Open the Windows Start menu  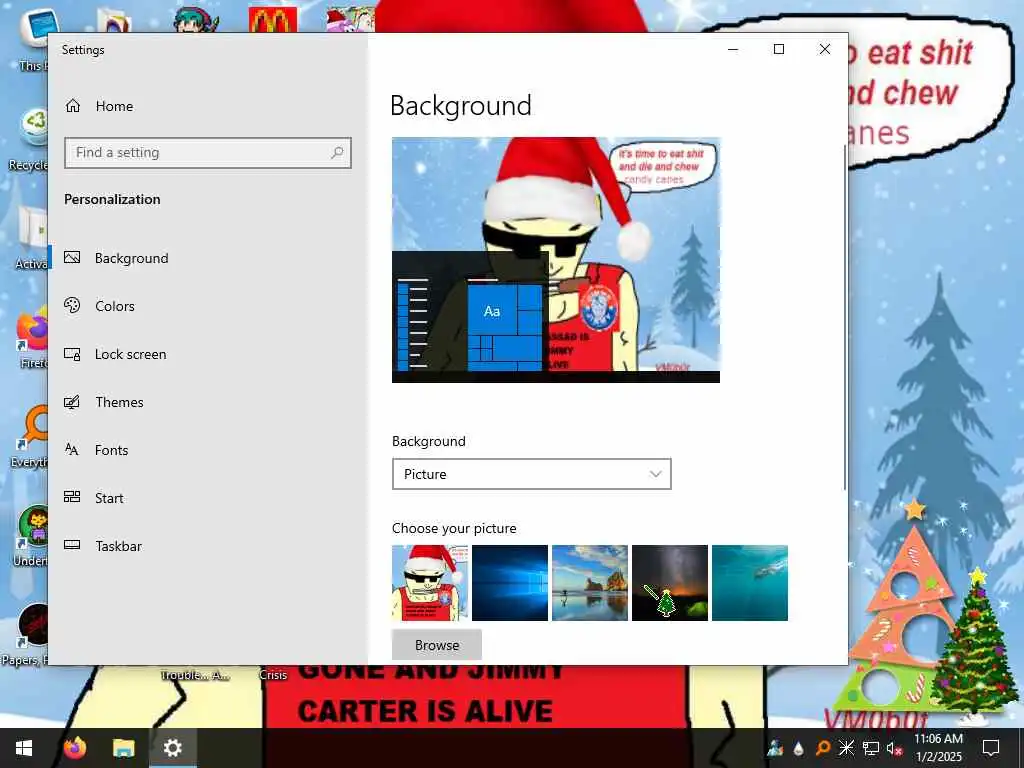24,748
